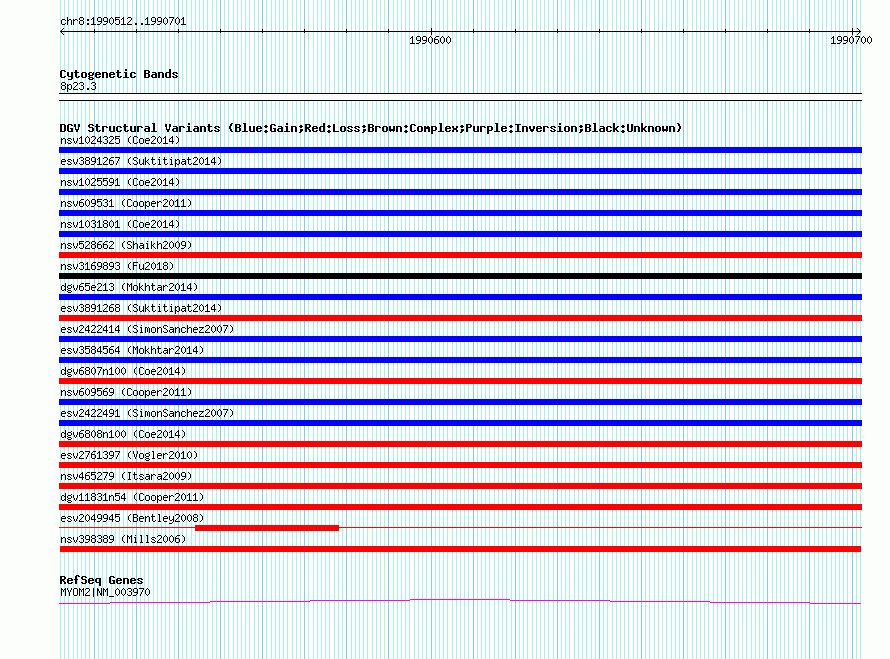Screen dimensions: 890x659
Task: Click the nsv609569 (Cooper2011) label
Action: click(126, 392)
